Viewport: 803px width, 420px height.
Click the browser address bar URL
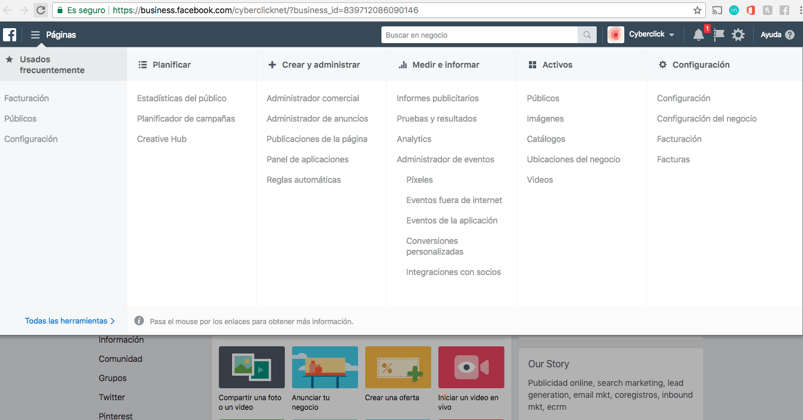point(265,10)
